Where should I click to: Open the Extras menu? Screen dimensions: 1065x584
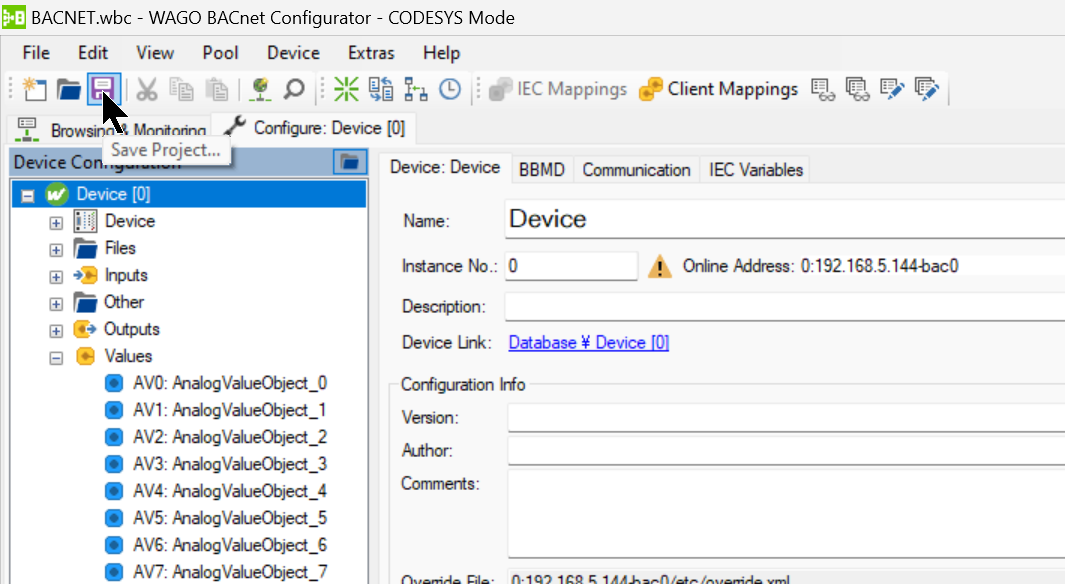coord(371,53)
